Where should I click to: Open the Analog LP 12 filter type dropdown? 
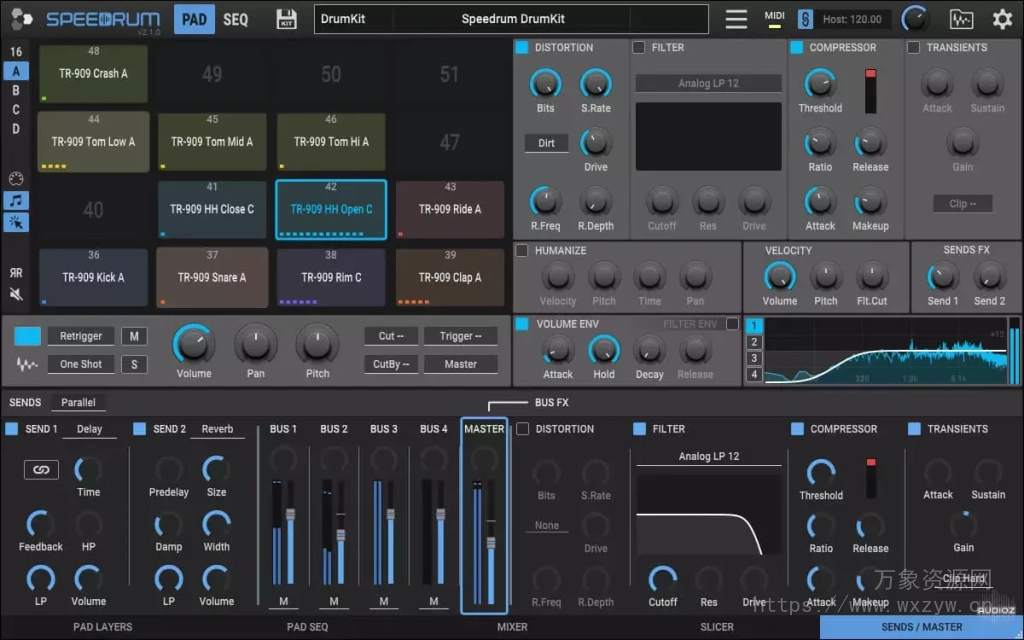pos(708,83)
